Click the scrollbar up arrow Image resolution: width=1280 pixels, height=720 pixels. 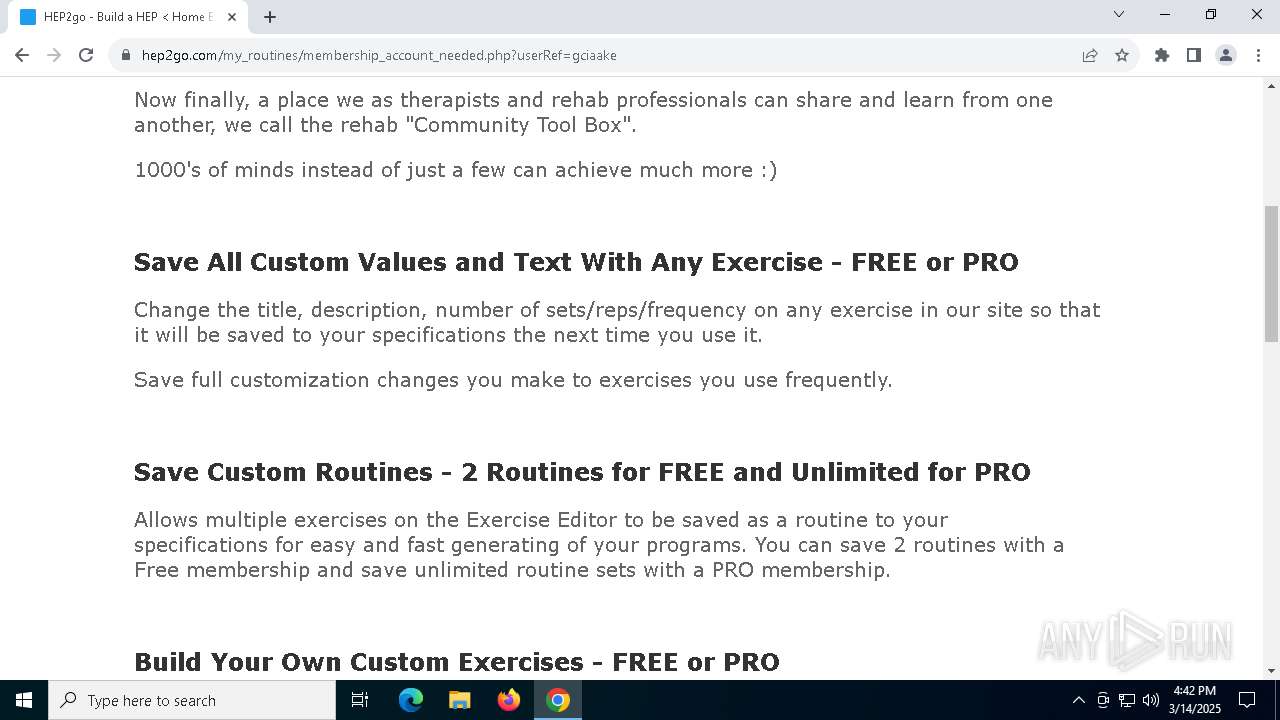point(1271,86)
